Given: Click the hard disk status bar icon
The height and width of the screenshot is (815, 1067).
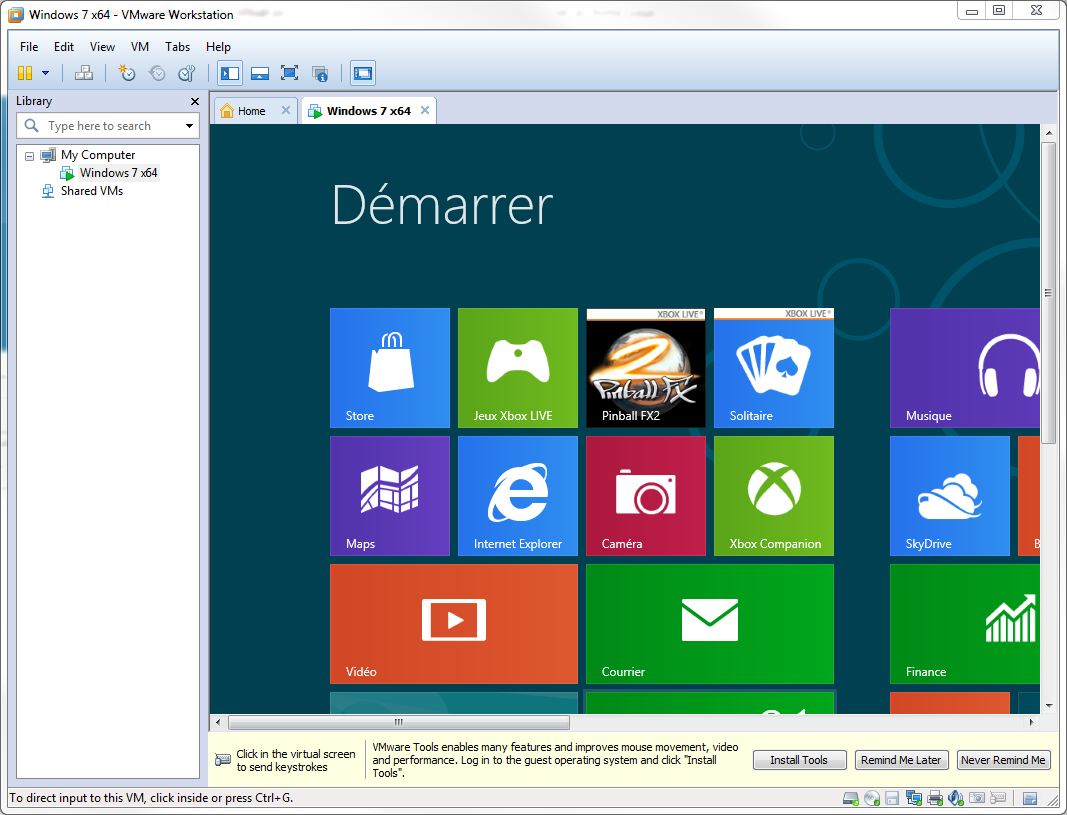Looking at the screenshot, I should 851,798.
